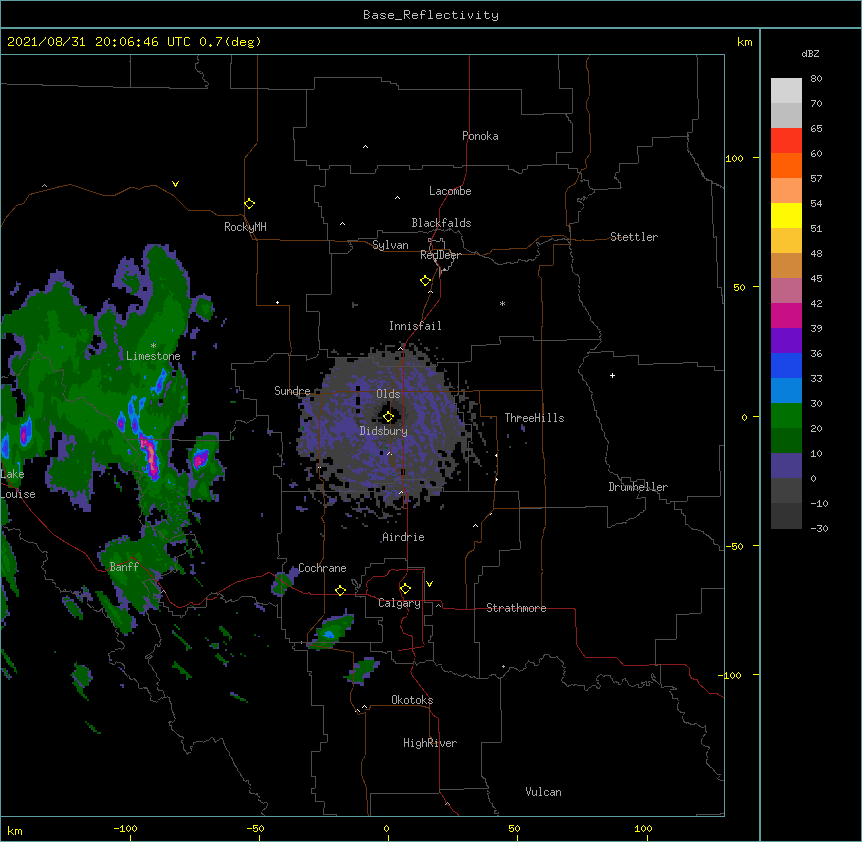
Task: Pick the bright yellow 51-54 dBZ swatch
Action: (786, 215)
